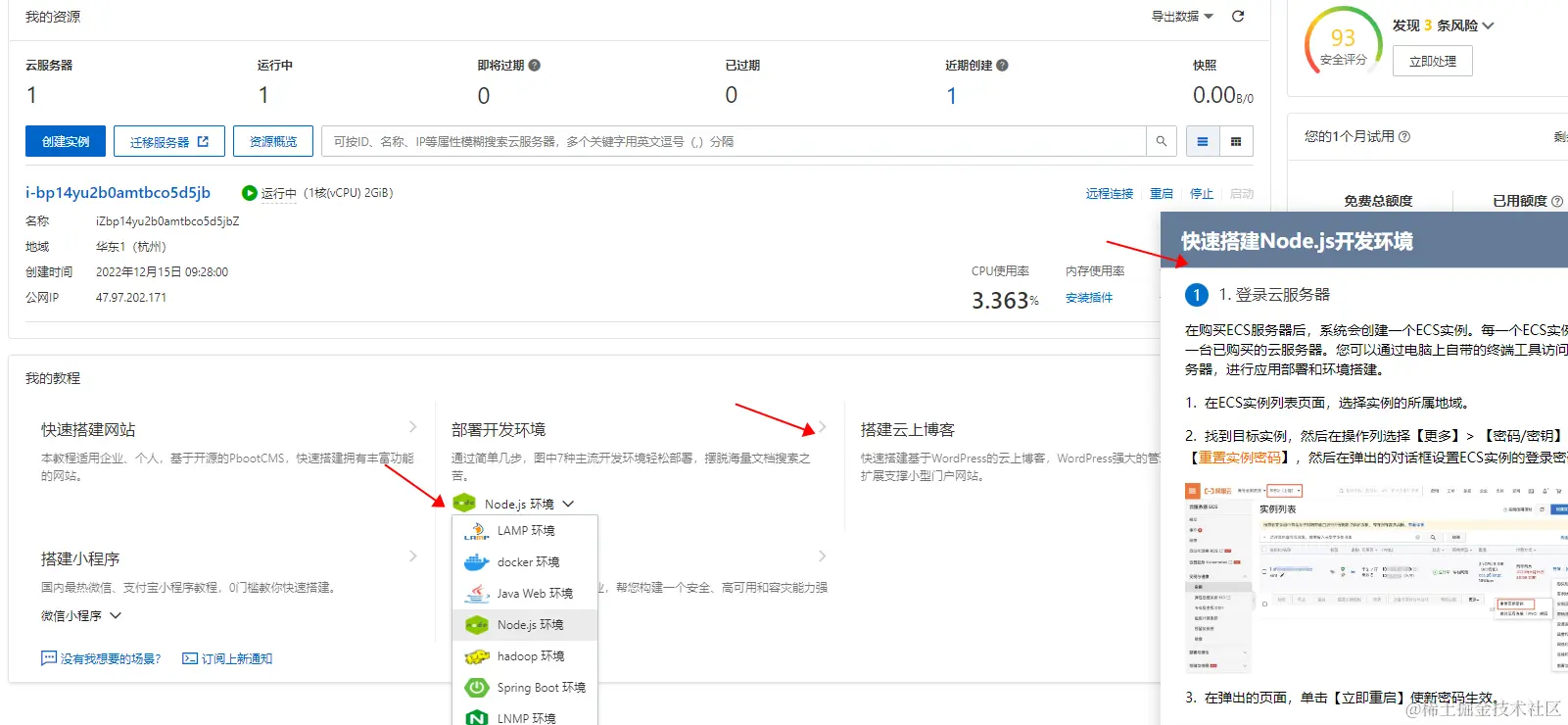Click the 停止 link
This screenshot has width=1568, height=725.
pyautogui.click(x=1202, y=194)
